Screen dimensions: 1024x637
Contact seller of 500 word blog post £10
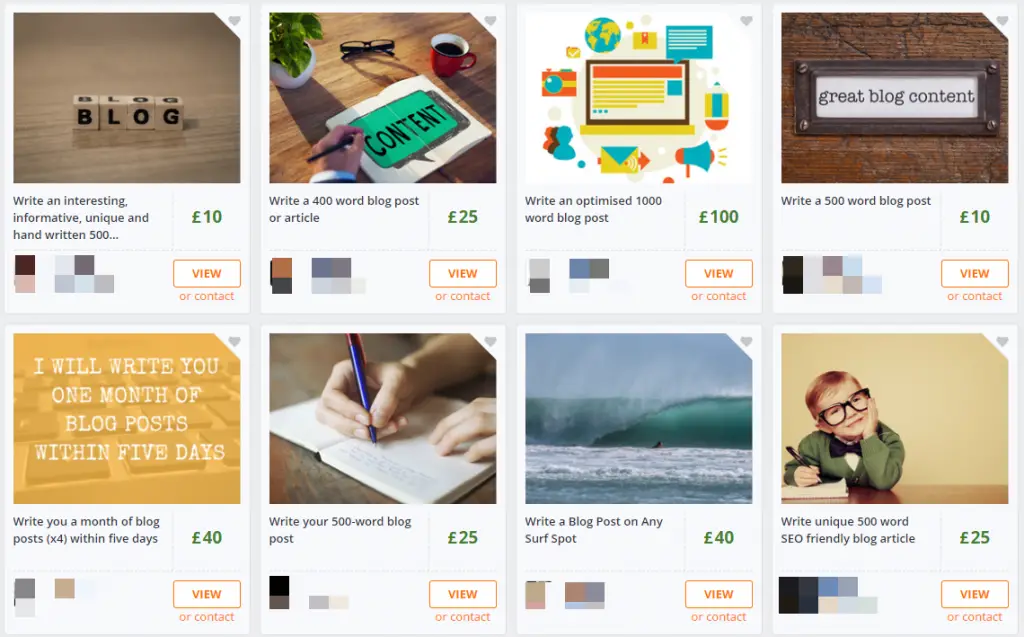(974, 296)
